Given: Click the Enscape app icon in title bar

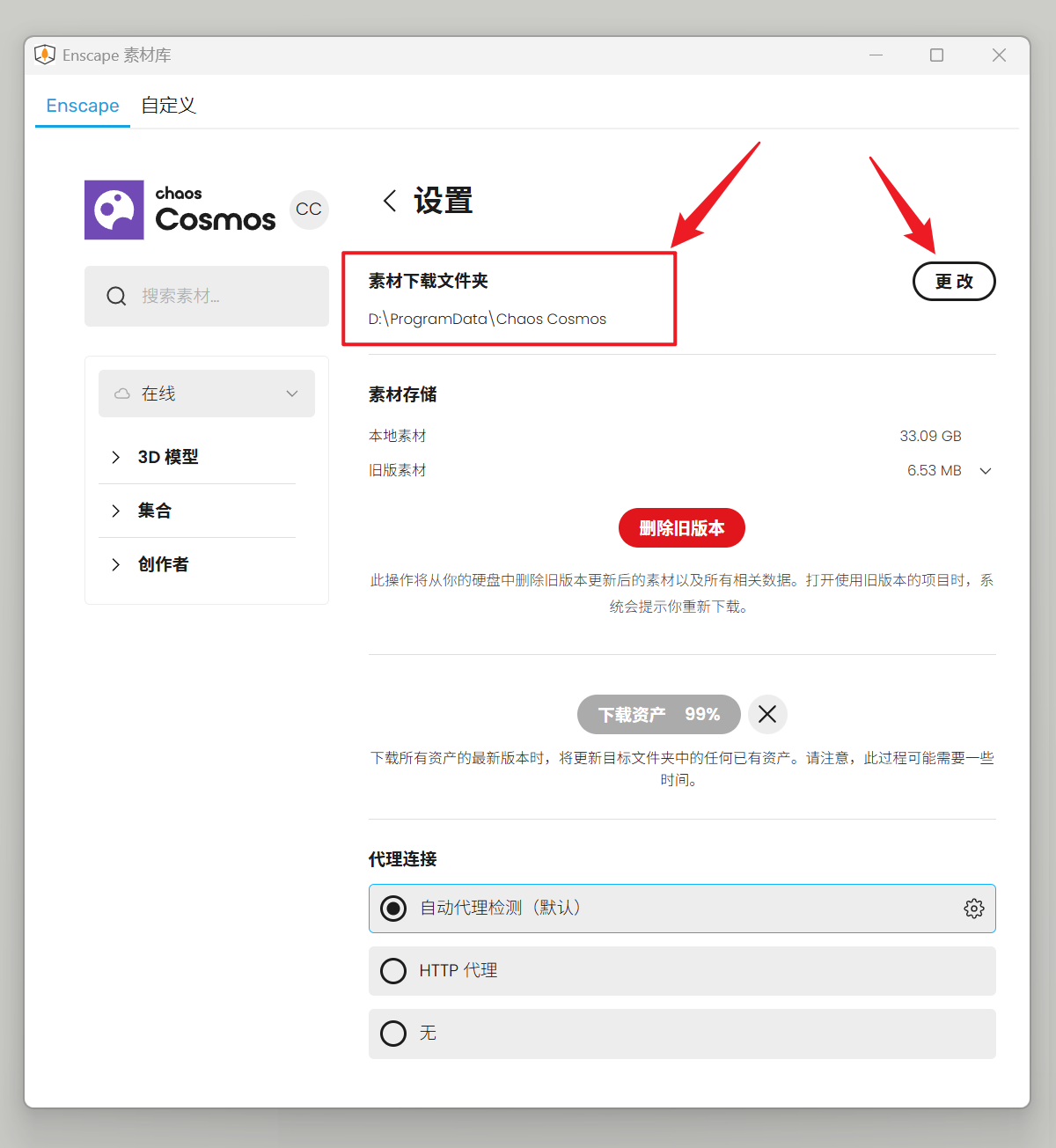Looking at the screenshot, I should [x=45, y=55].
